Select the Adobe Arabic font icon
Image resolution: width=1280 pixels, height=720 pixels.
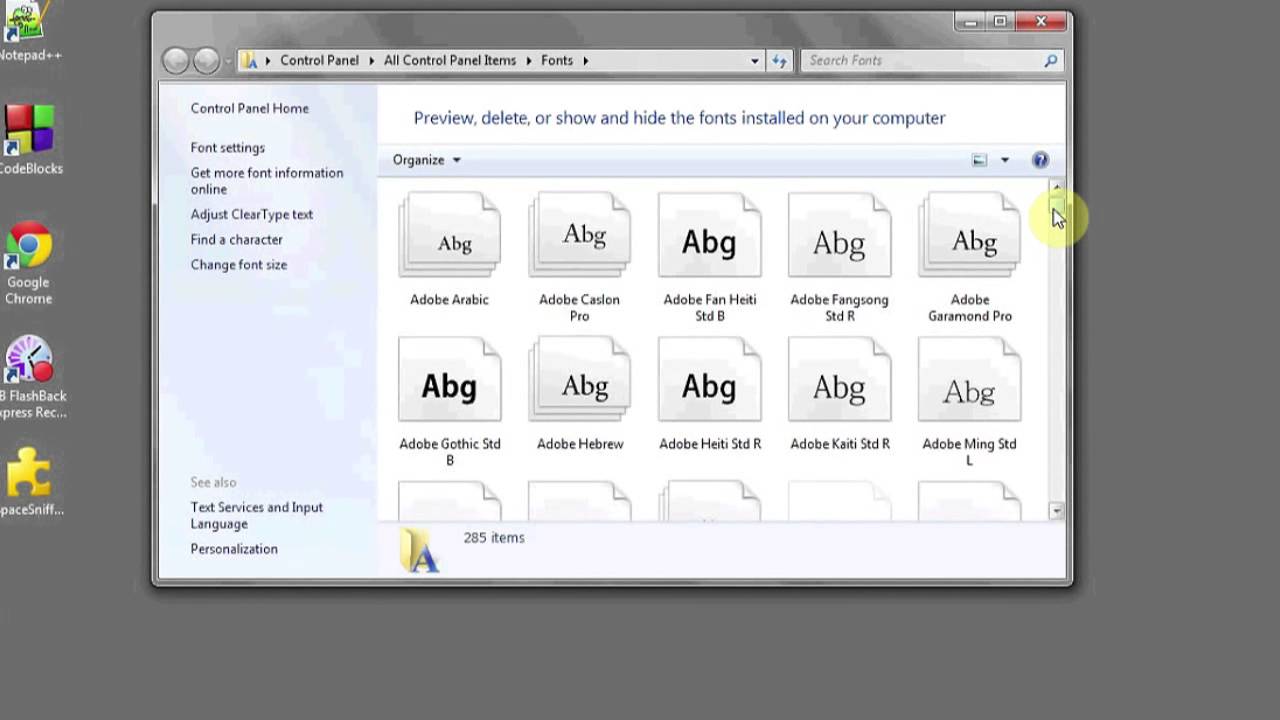tap(449, 235)
